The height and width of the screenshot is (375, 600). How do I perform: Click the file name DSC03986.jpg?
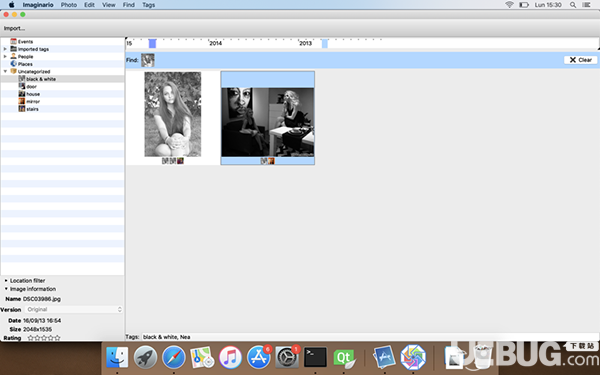(x=42, y=299)
